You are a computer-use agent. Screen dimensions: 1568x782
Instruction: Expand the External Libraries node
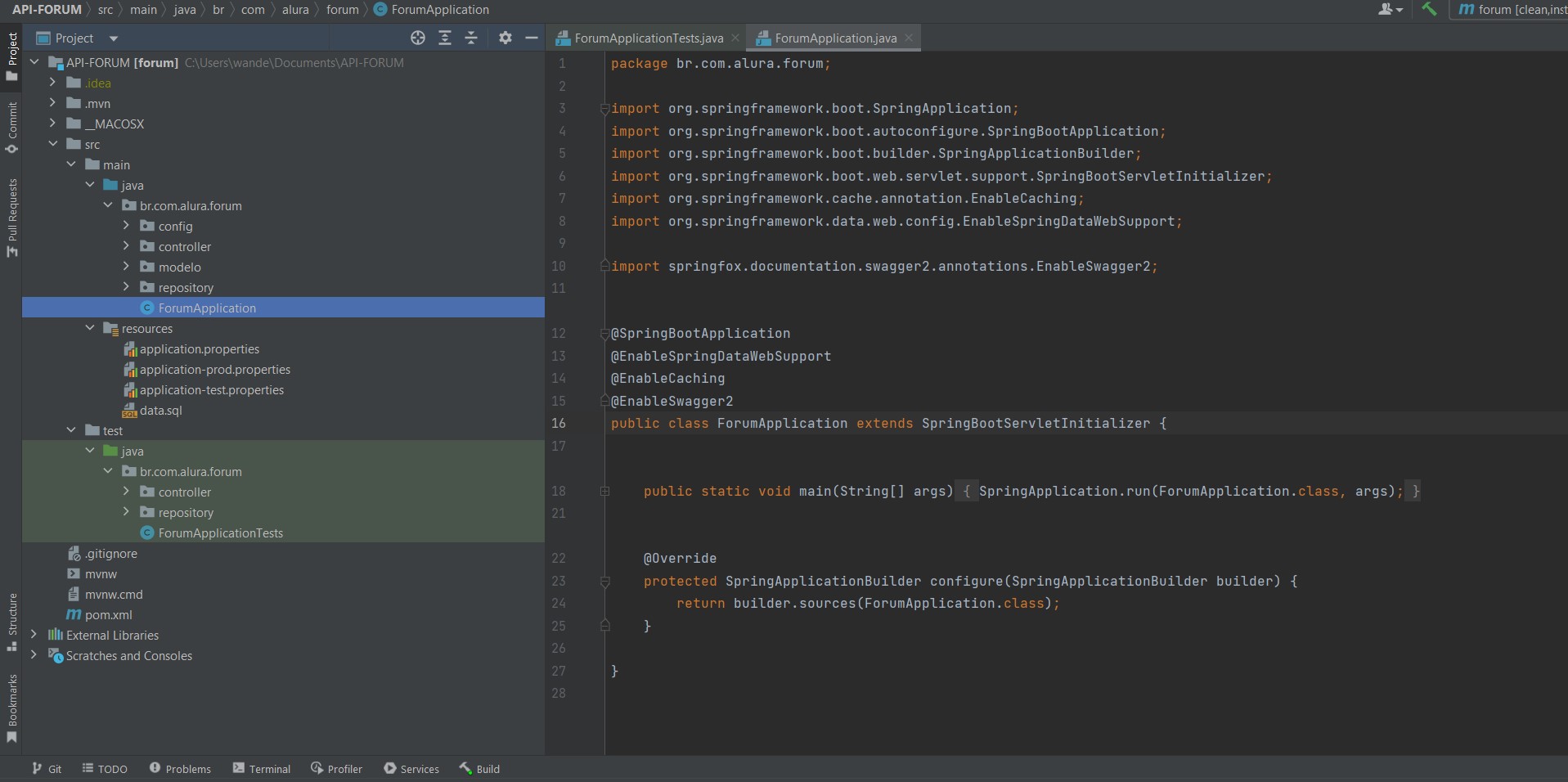pyautogui.click(x=34, y=635)
